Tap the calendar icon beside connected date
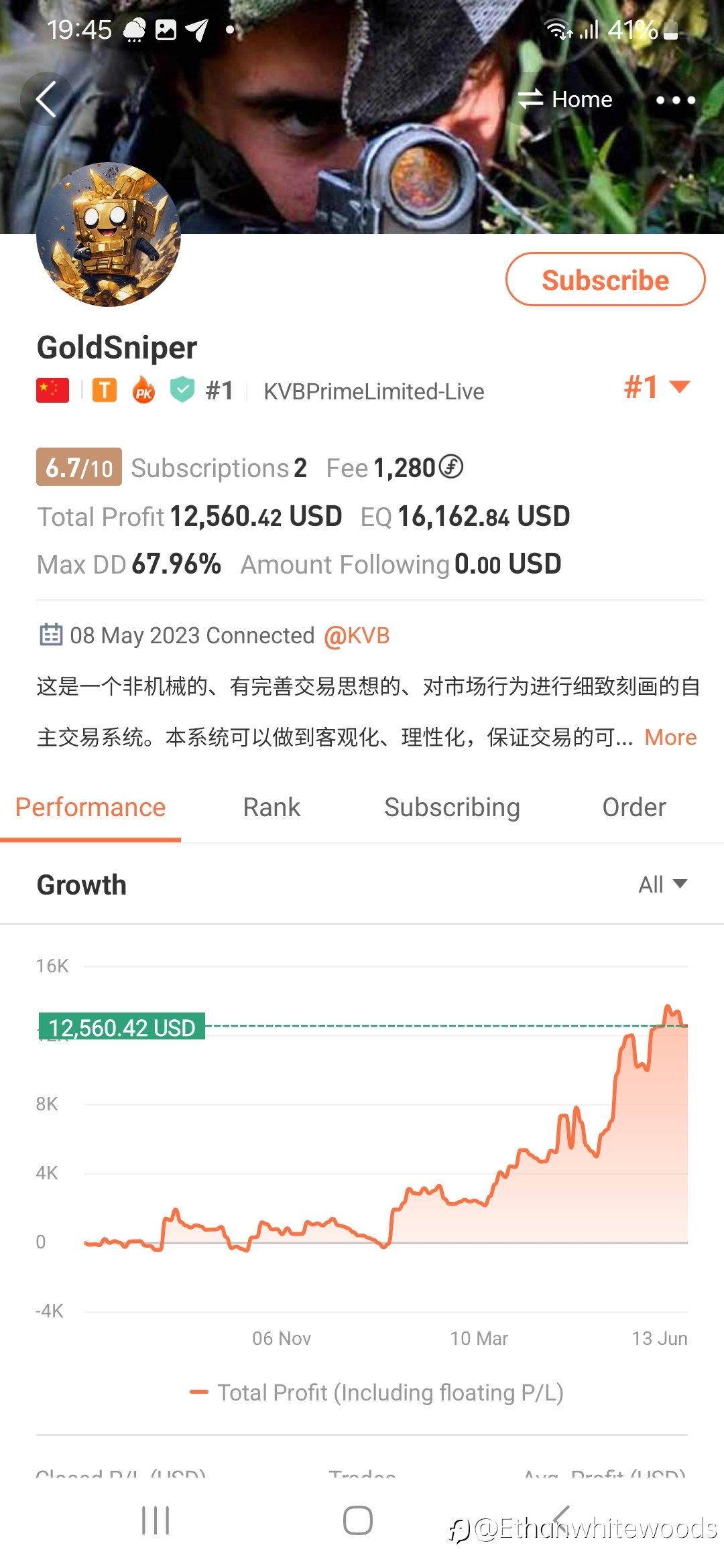 [x=51, y=635]
